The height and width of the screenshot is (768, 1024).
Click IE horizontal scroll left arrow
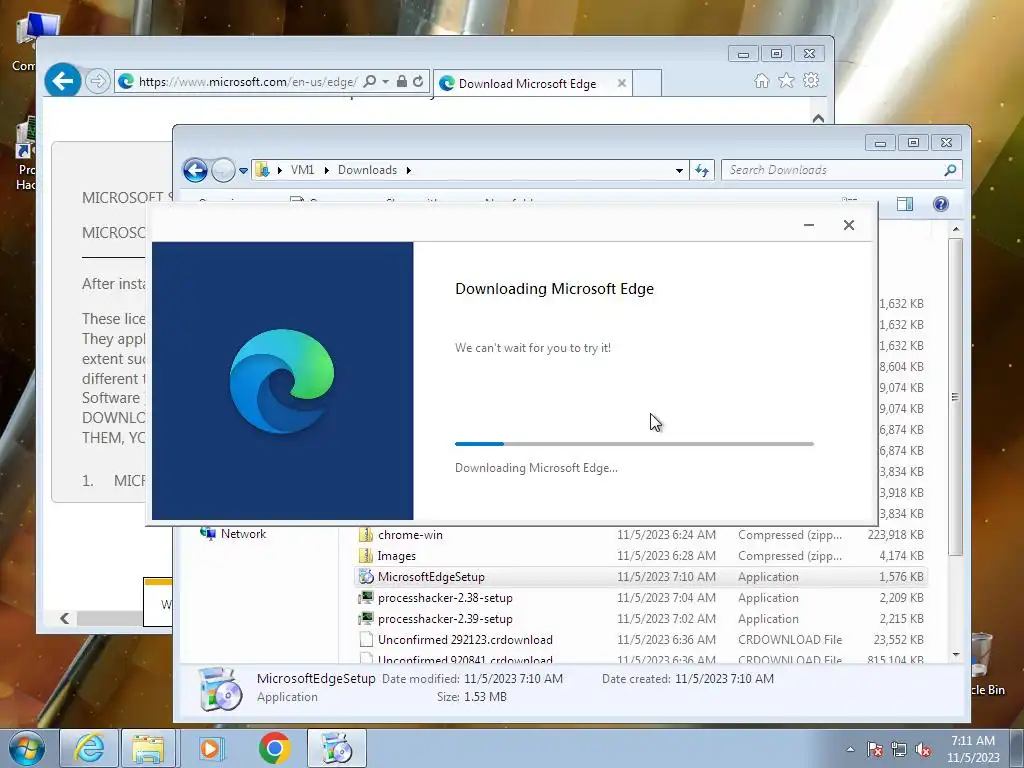click(x=65, y=618)
